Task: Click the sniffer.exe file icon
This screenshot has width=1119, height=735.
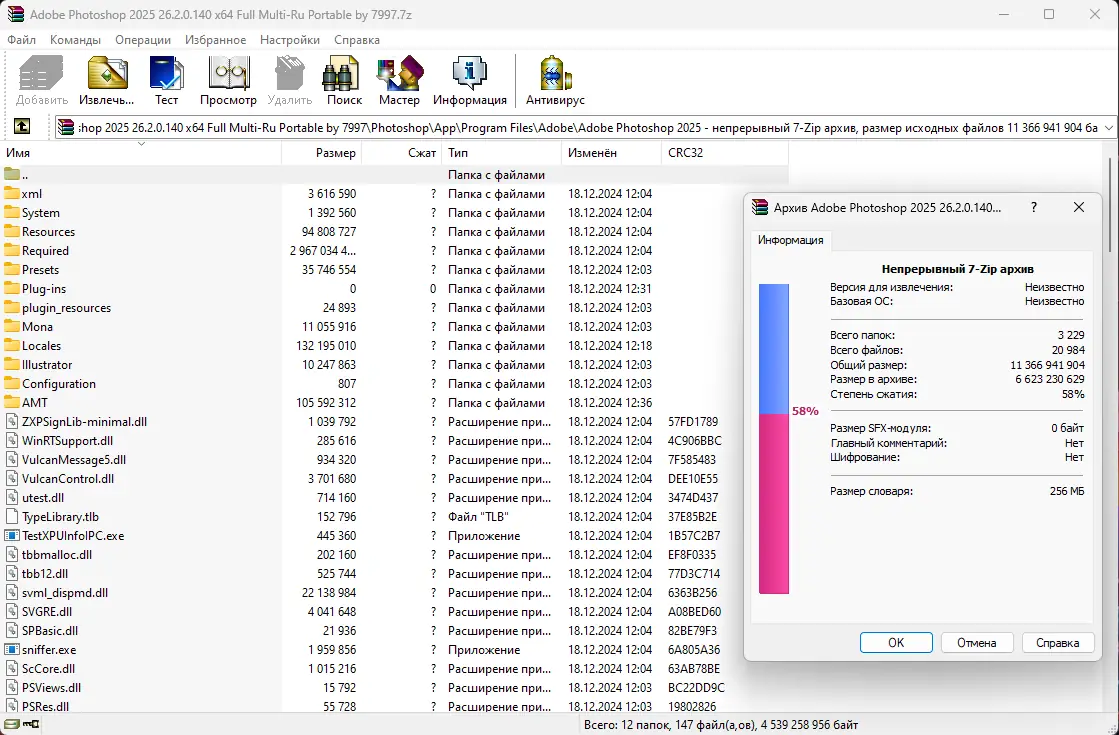Action: point(11,649)
